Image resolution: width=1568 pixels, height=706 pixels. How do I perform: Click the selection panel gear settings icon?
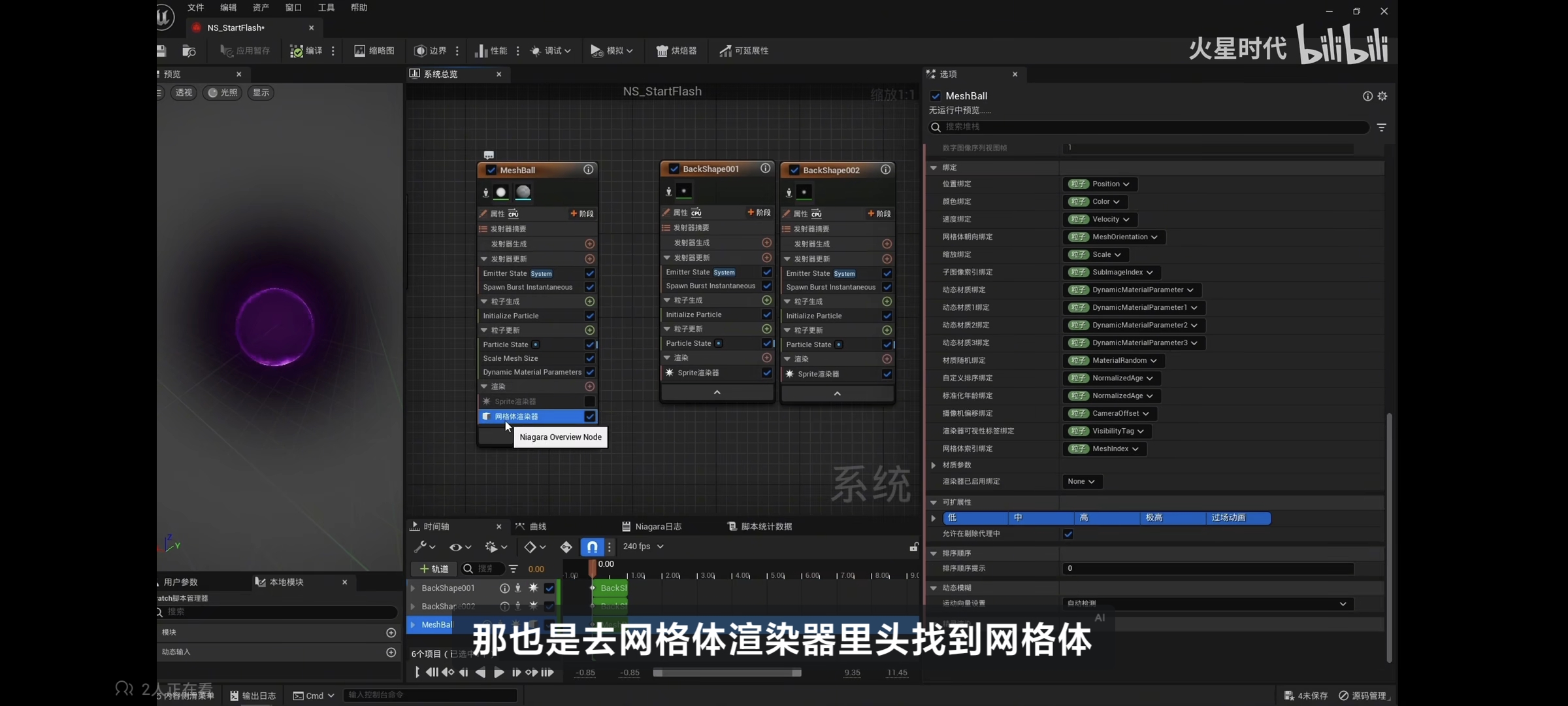(1382, 96)
